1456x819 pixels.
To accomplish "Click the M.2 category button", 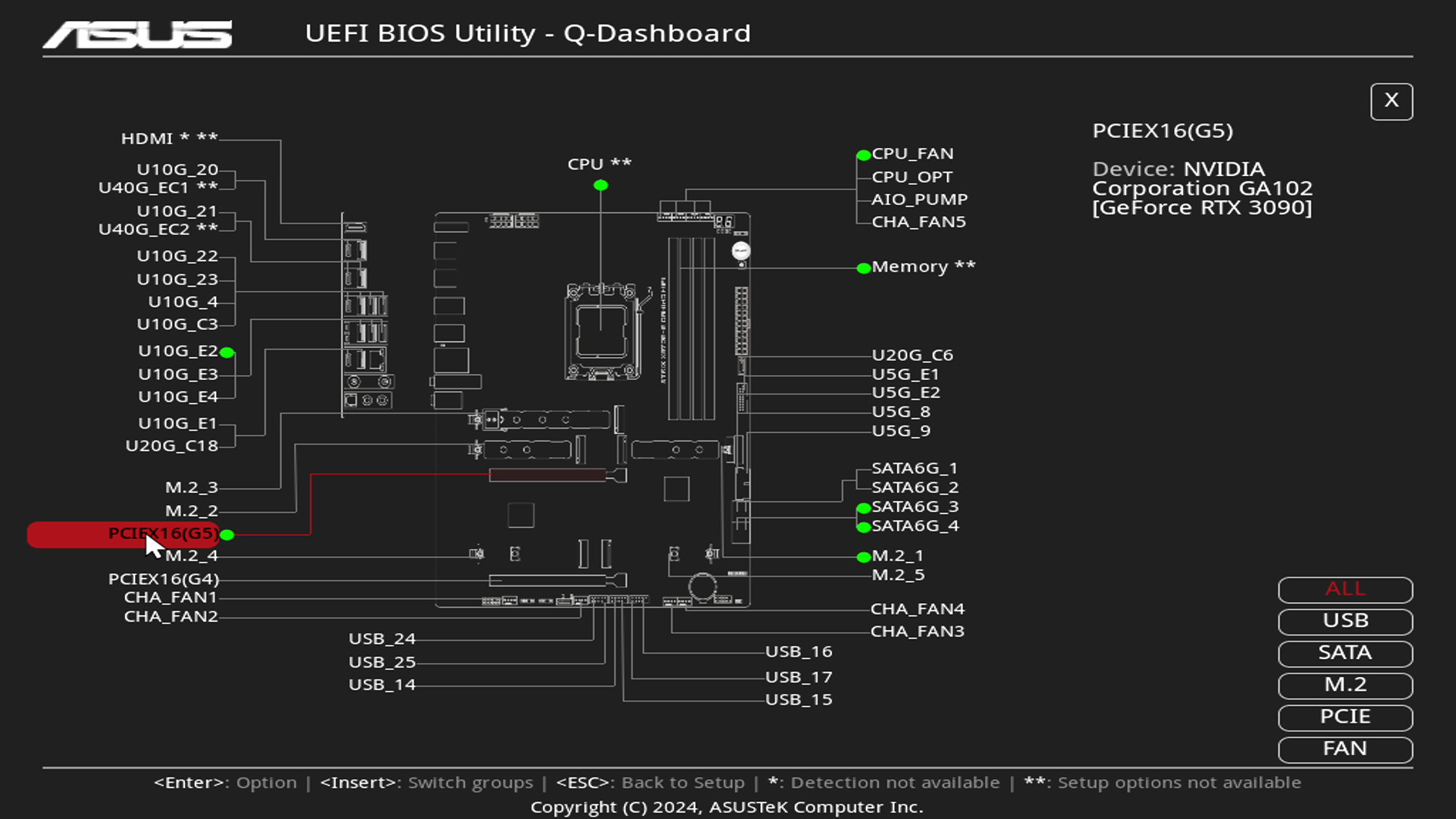I will tap(1345, 686).
